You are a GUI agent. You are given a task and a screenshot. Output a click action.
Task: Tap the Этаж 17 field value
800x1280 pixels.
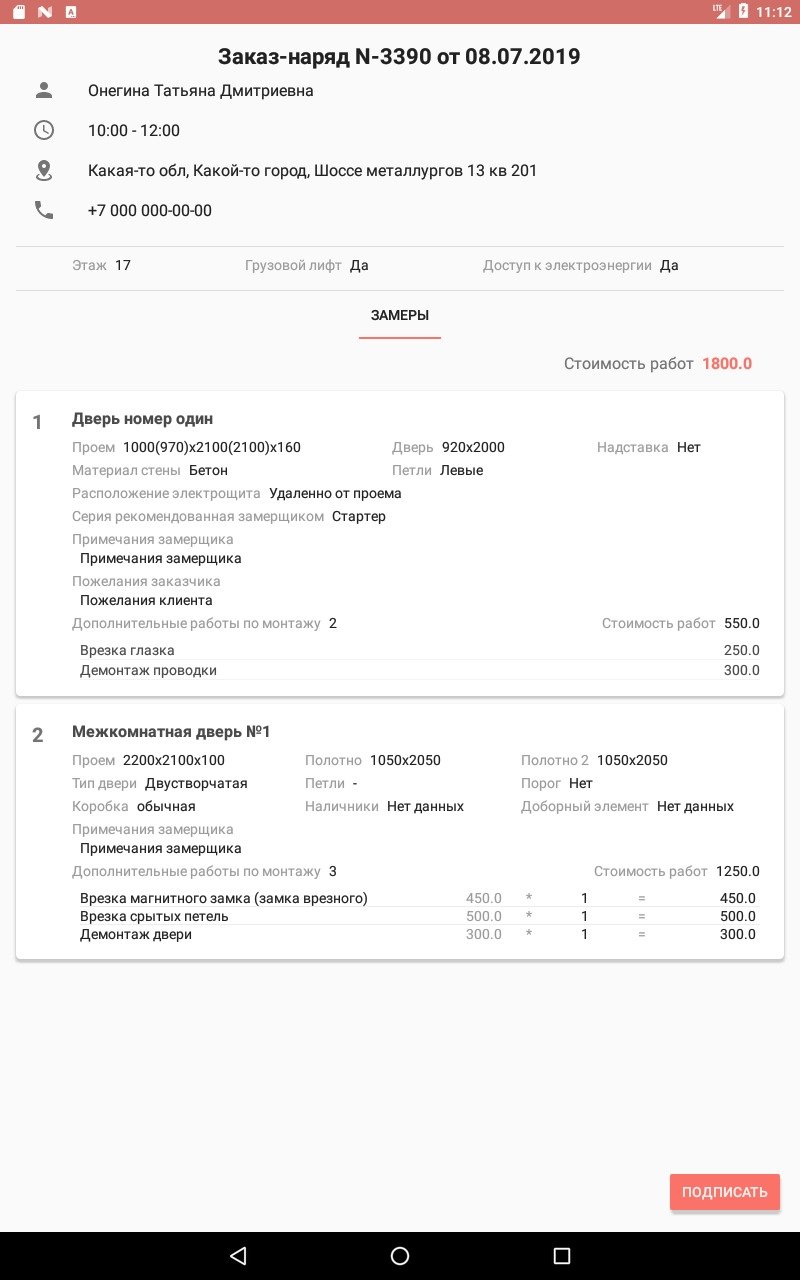(x=106, y=265)
